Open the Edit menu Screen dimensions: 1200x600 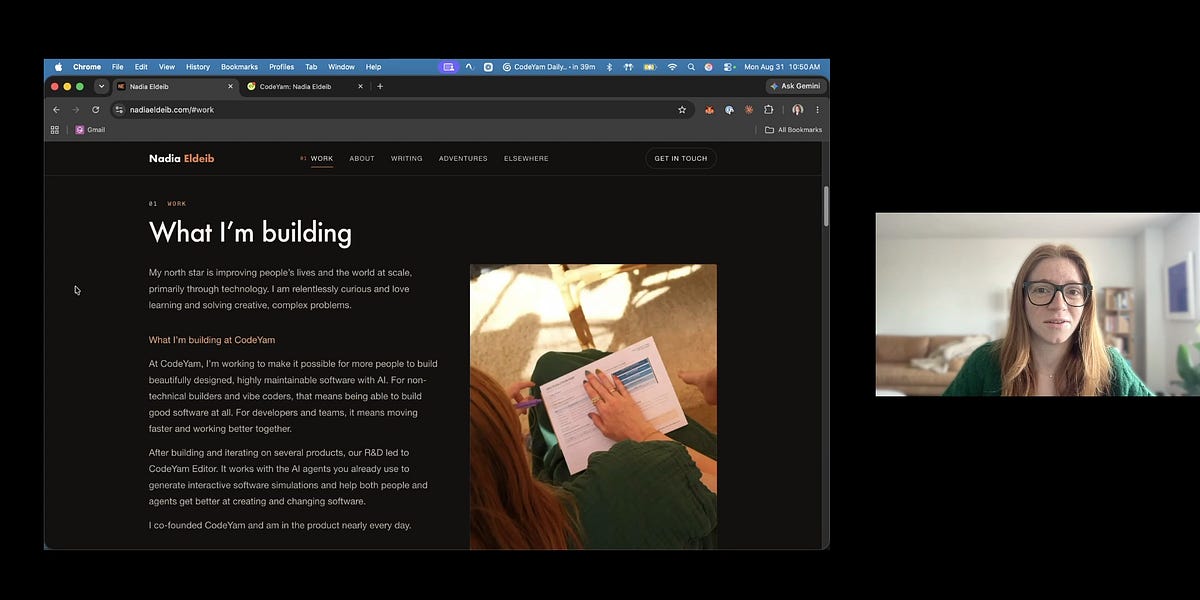coord(141,67)
